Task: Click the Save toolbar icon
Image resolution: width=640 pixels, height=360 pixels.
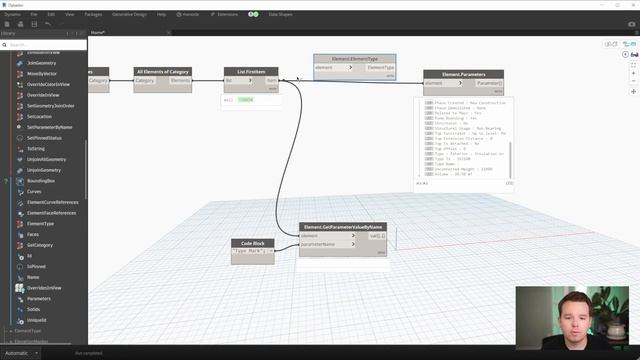Action: pos(34,24)
